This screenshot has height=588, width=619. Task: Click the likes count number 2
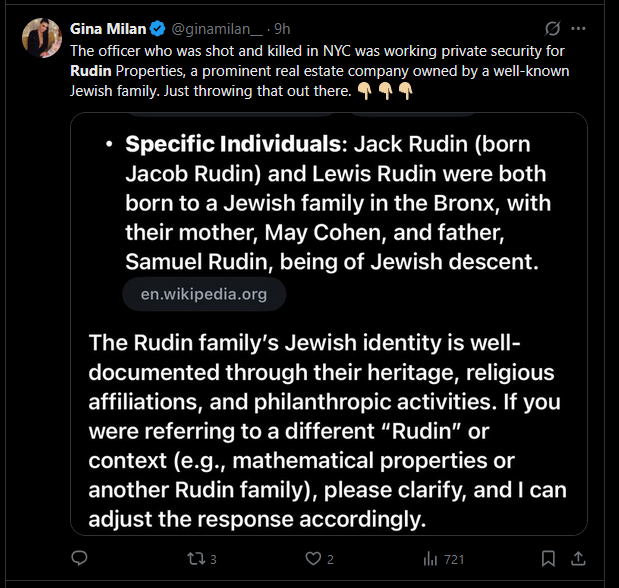[330, 559]
